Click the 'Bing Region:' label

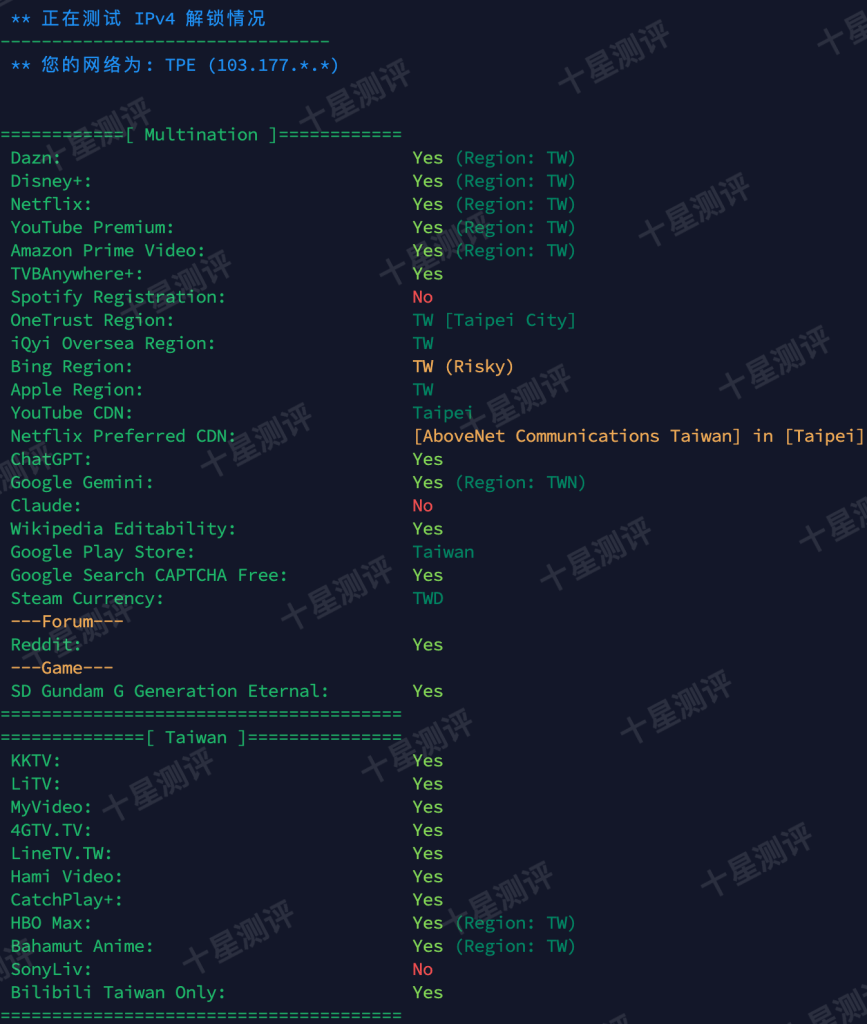click(x=72, y=366)
